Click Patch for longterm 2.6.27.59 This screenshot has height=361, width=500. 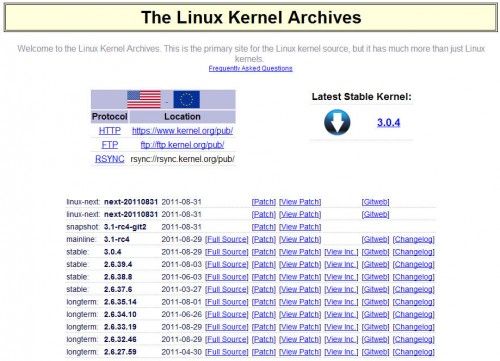(264, 352)
